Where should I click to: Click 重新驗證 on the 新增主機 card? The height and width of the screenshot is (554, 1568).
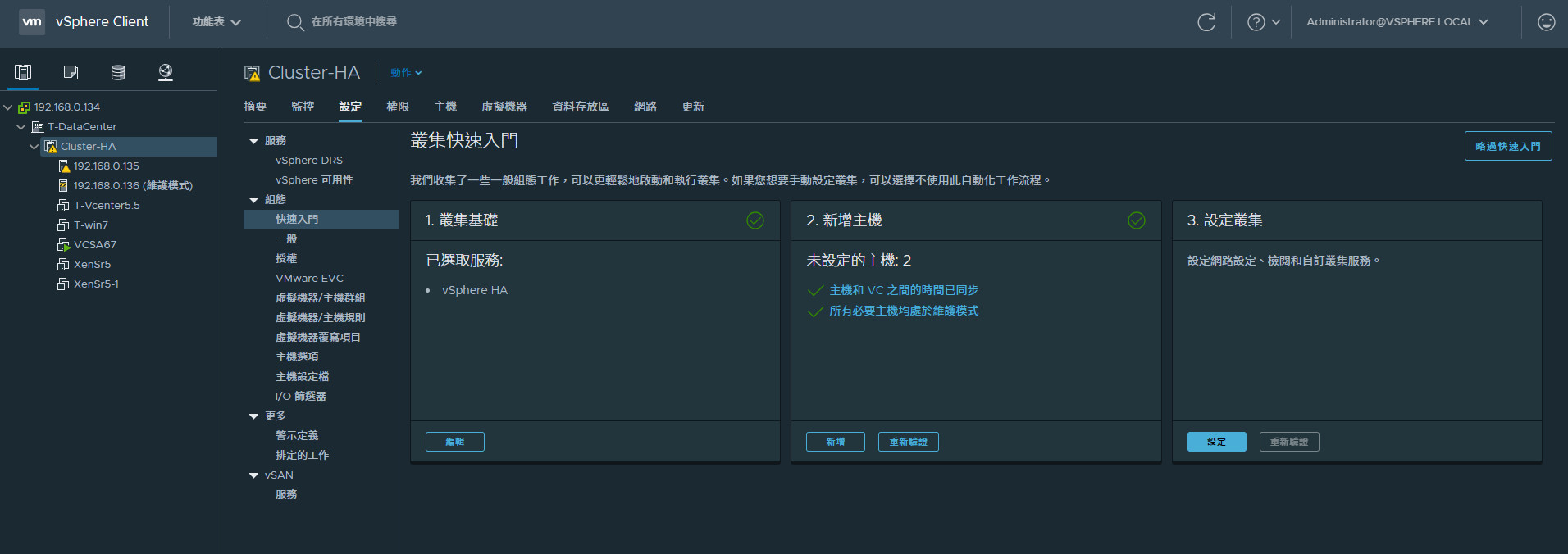point(909,442)
